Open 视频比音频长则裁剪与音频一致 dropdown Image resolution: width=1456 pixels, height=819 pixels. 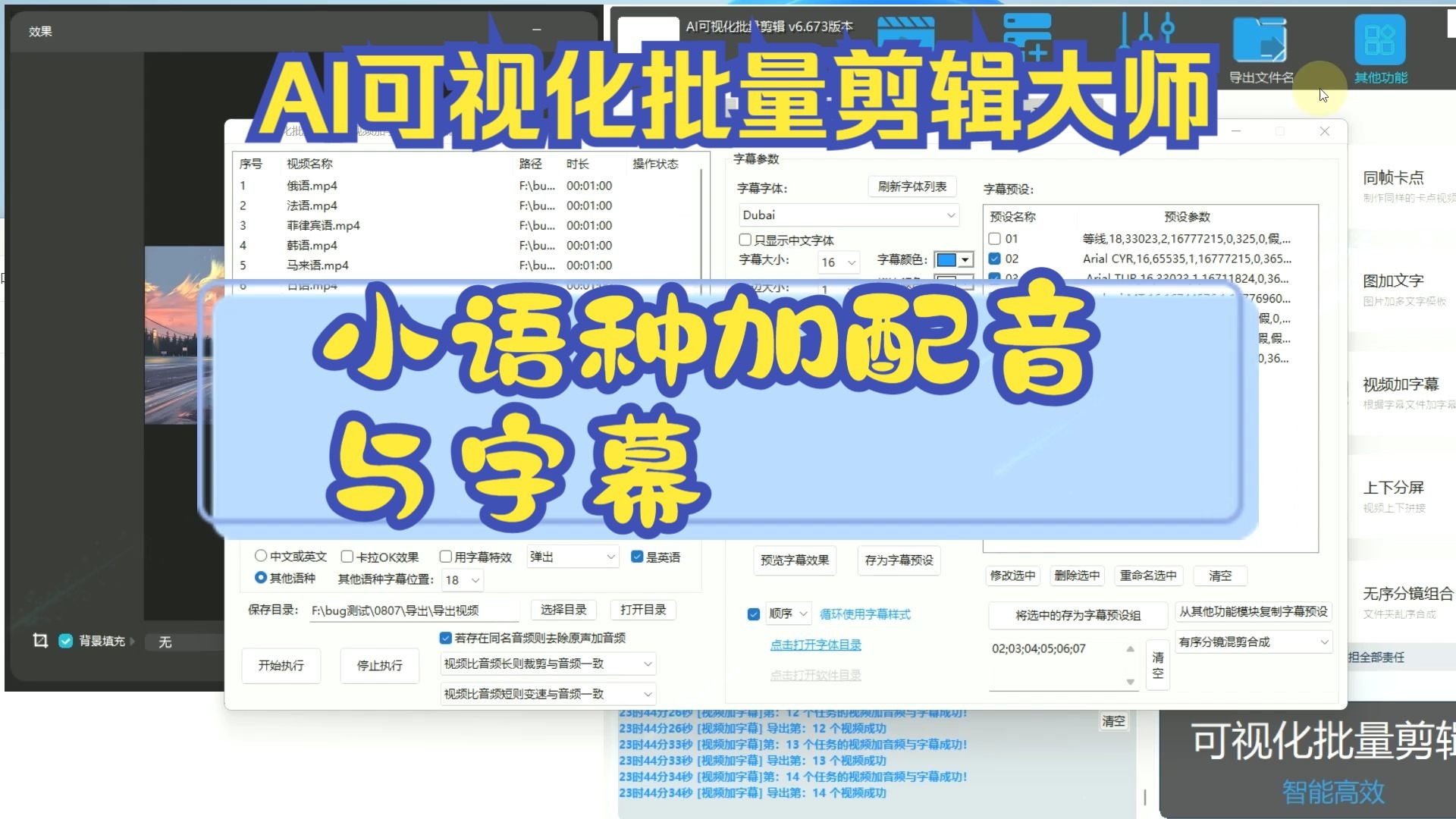coord(548,664)
